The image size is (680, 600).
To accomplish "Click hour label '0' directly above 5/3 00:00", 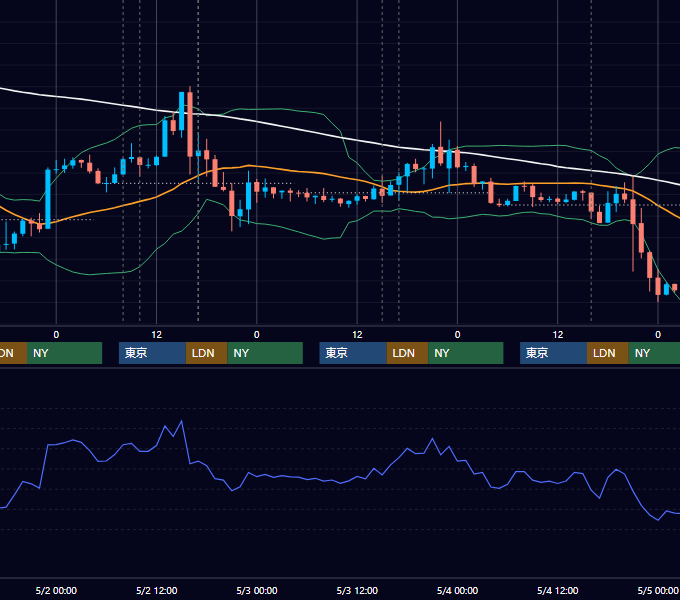I will click(x=257, y=335).
